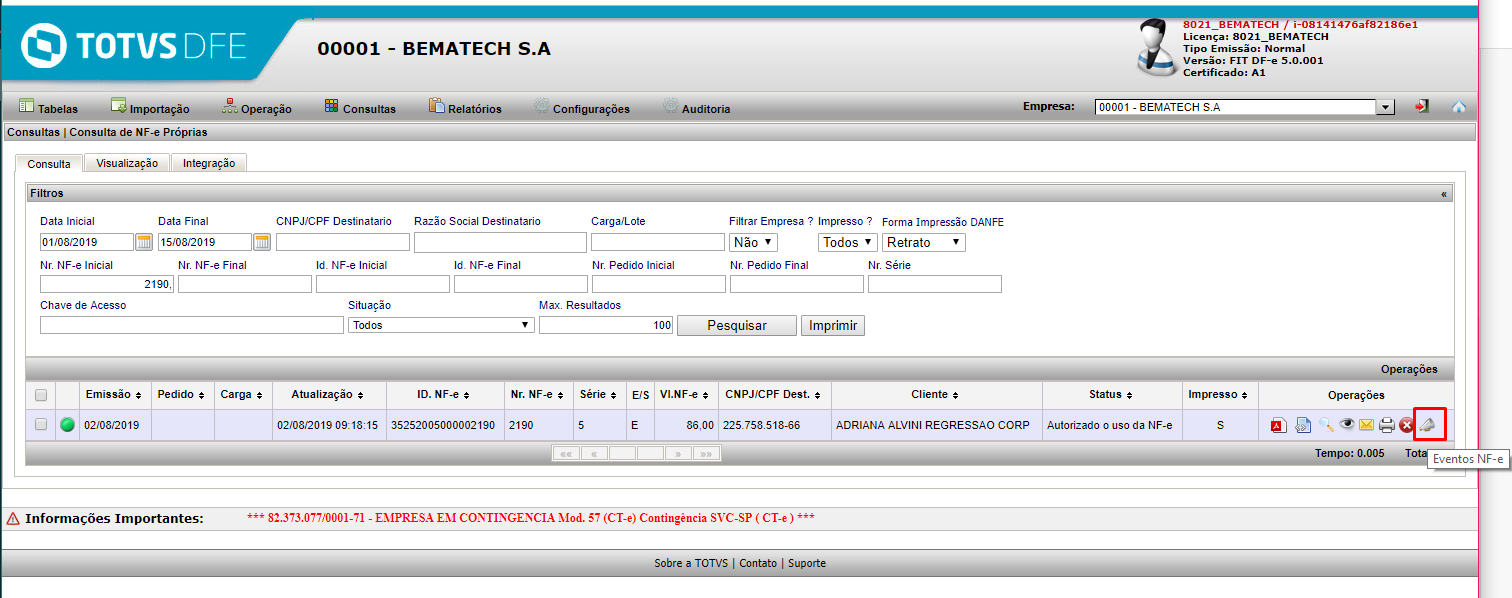Click status text Autorizado o uso da NF-e

click(x=1109, y=425)
